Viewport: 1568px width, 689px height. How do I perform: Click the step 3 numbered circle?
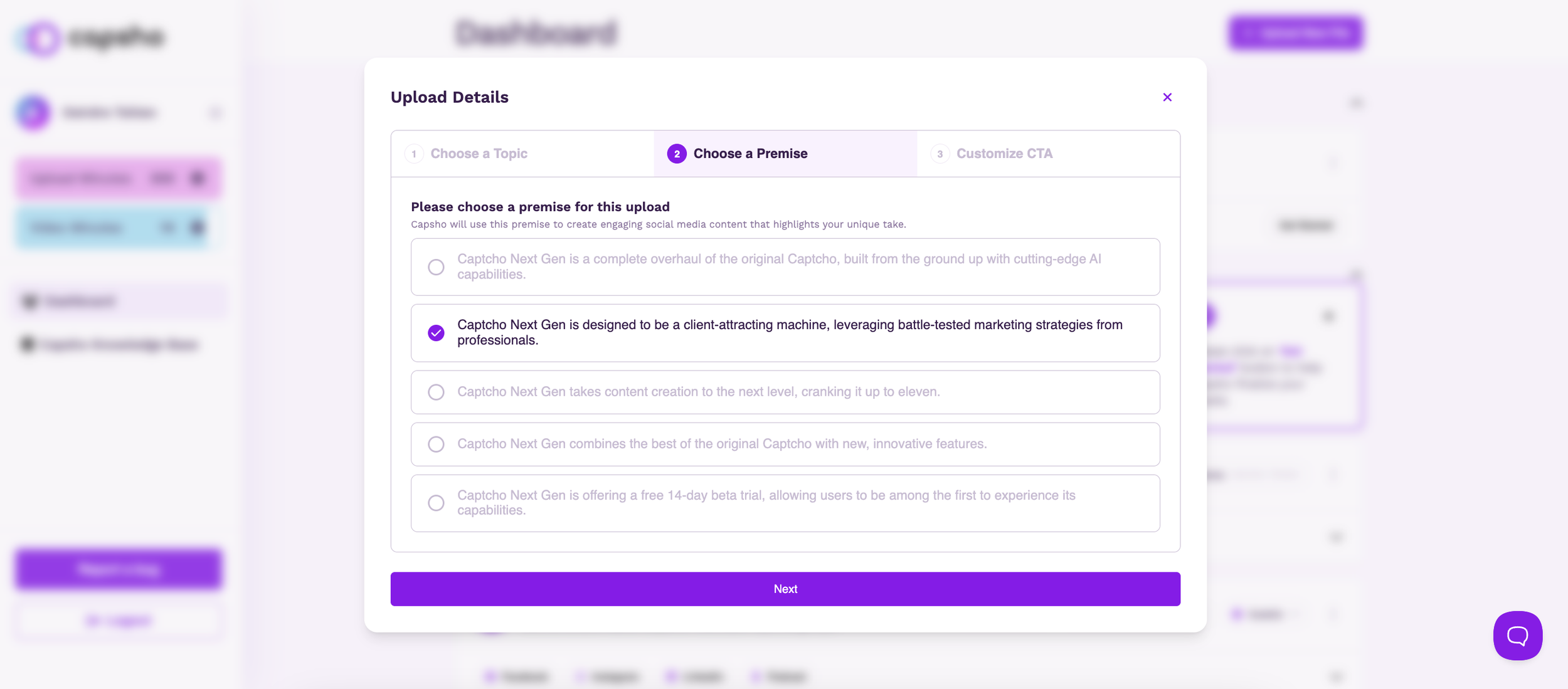pos(940,154)
